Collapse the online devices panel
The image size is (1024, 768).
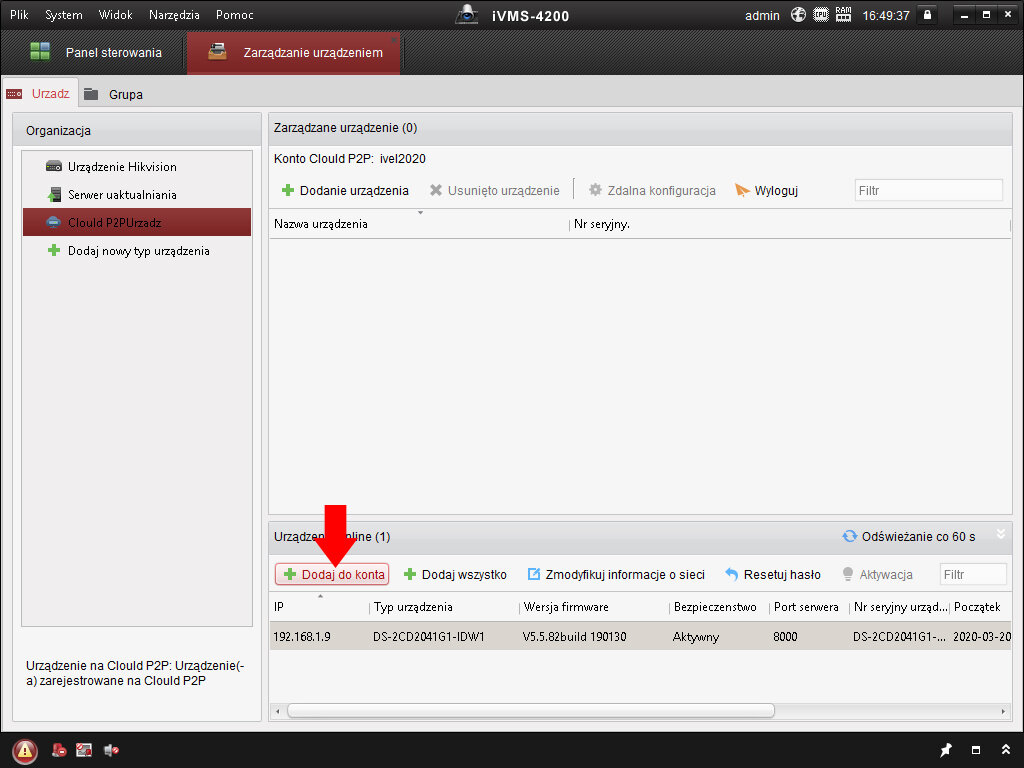point(1000,535)
